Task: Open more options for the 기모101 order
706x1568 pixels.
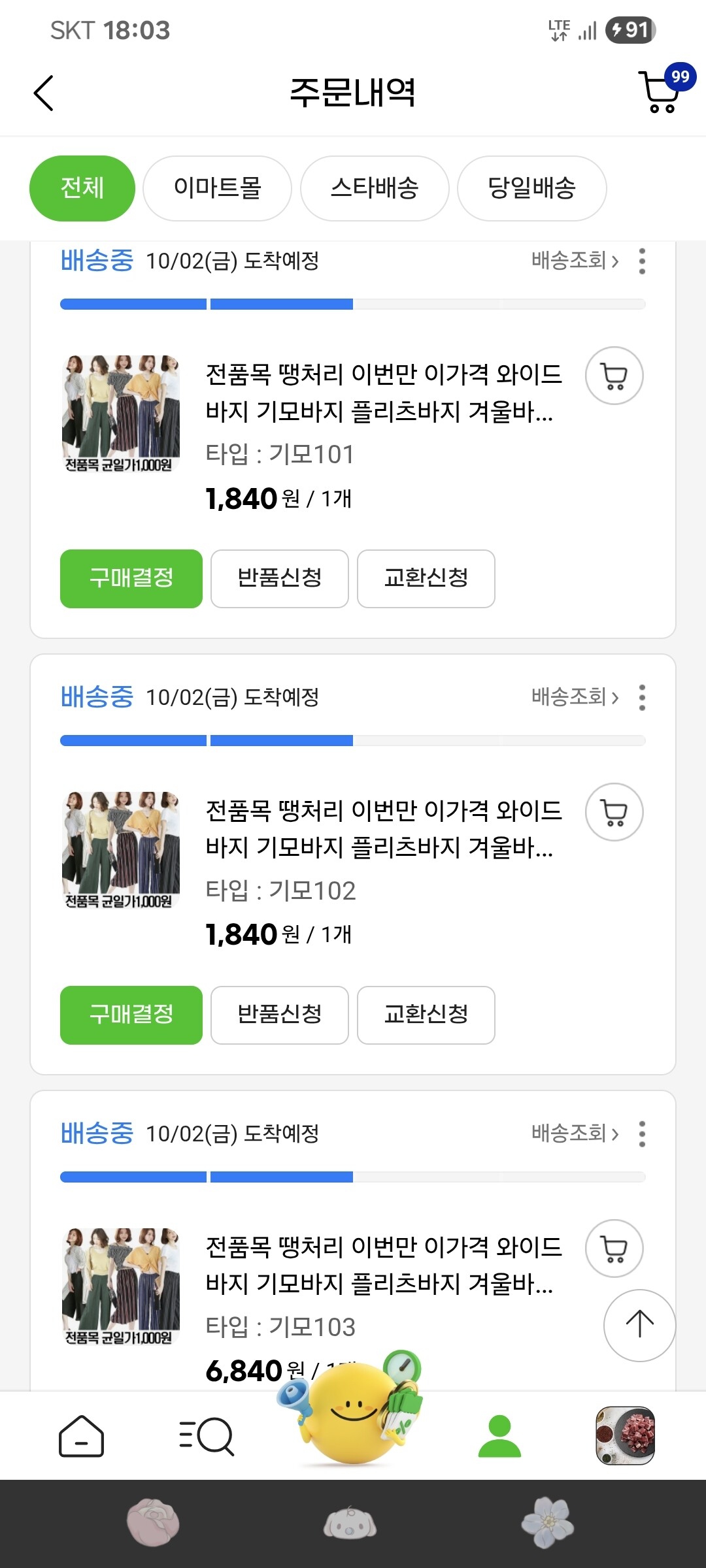Action: tap(642, 261)
